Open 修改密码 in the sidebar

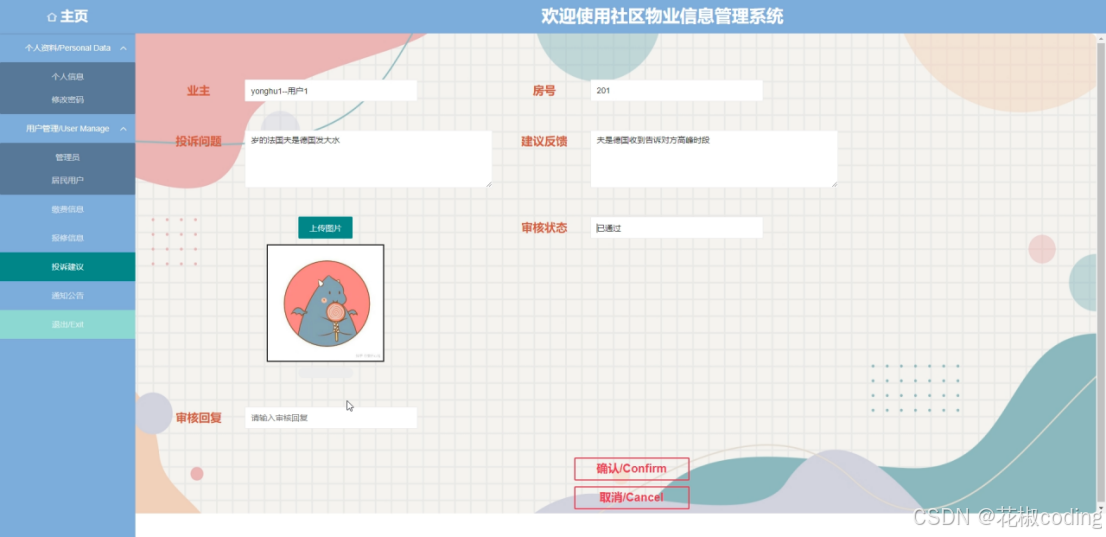pos(68,99)
